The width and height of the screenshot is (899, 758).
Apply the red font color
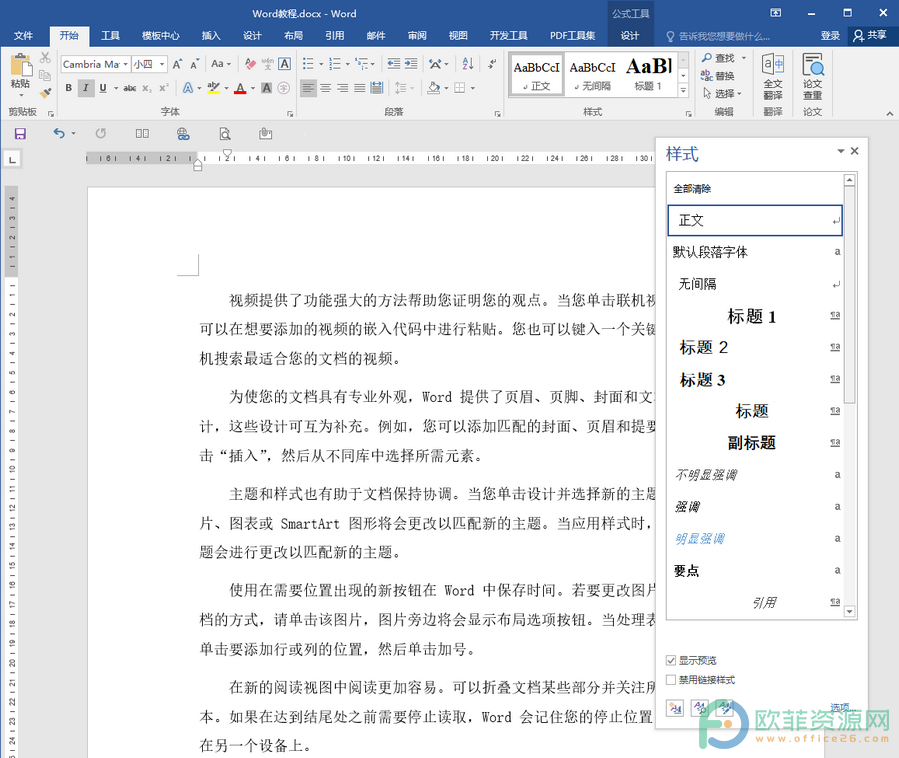click(240, 88)
